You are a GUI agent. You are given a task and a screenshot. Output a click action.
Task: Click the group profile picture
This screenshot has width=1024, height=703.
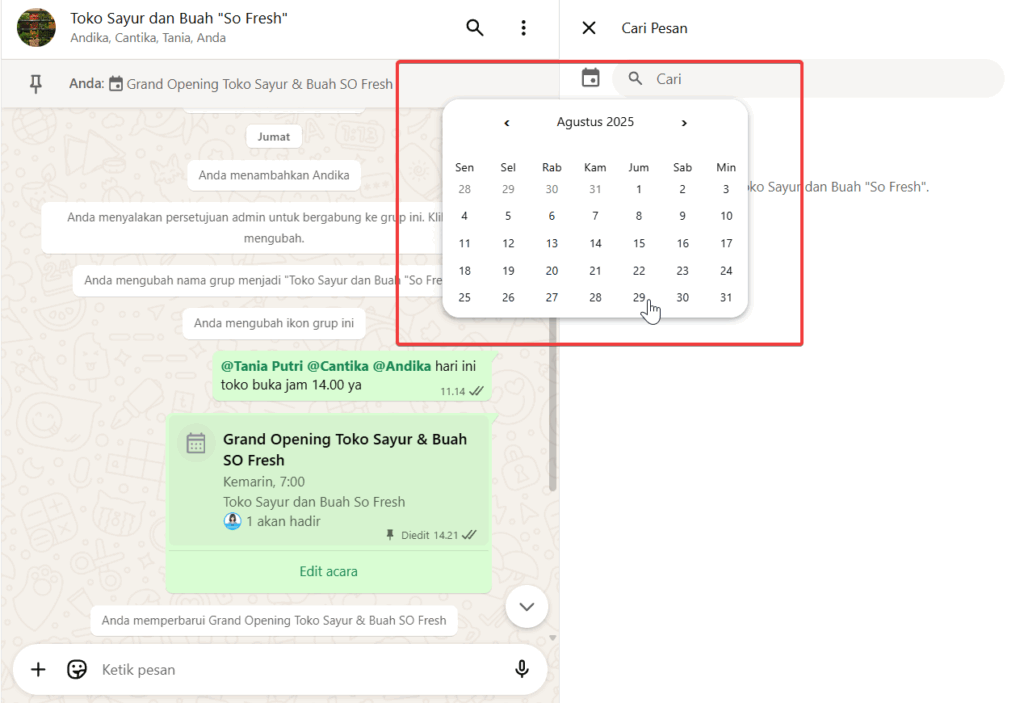click(x=37, y=28)
